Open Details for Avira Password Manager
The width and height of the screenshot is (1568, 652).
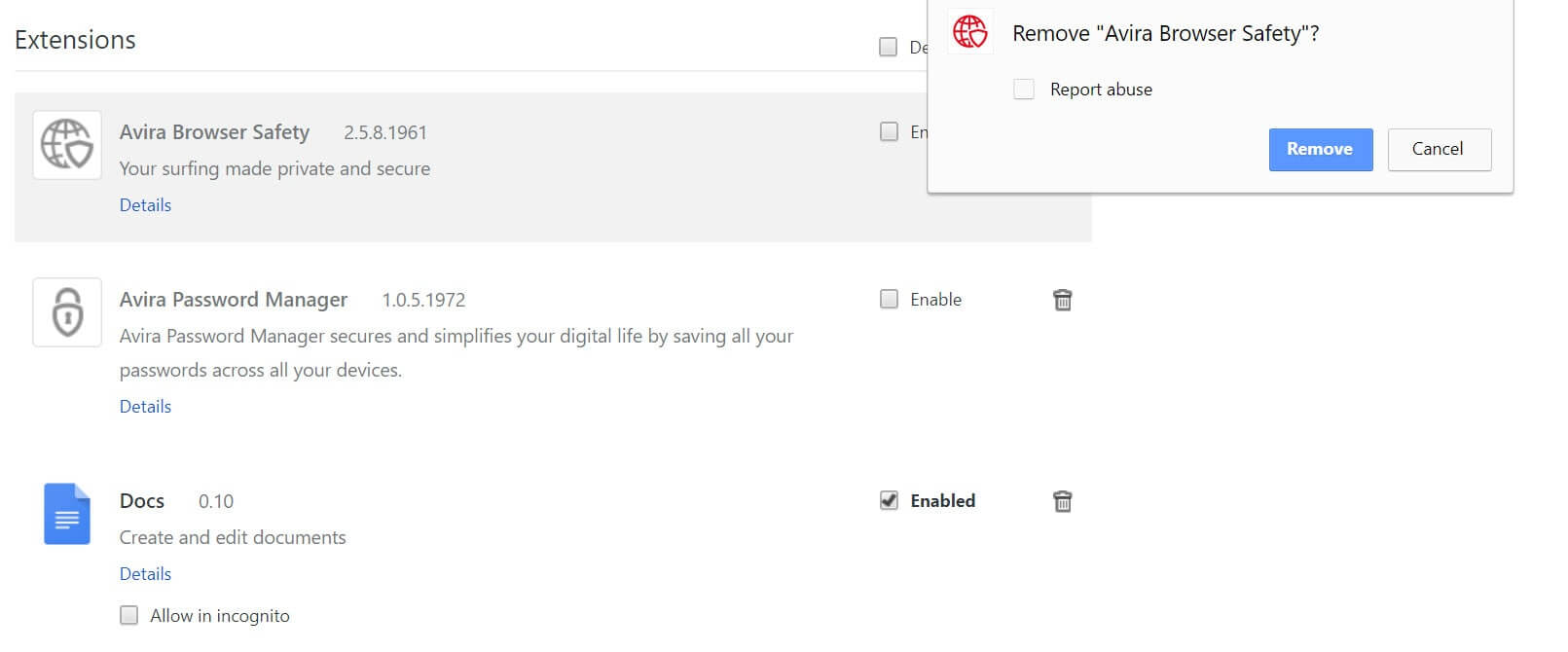(145, 407)
